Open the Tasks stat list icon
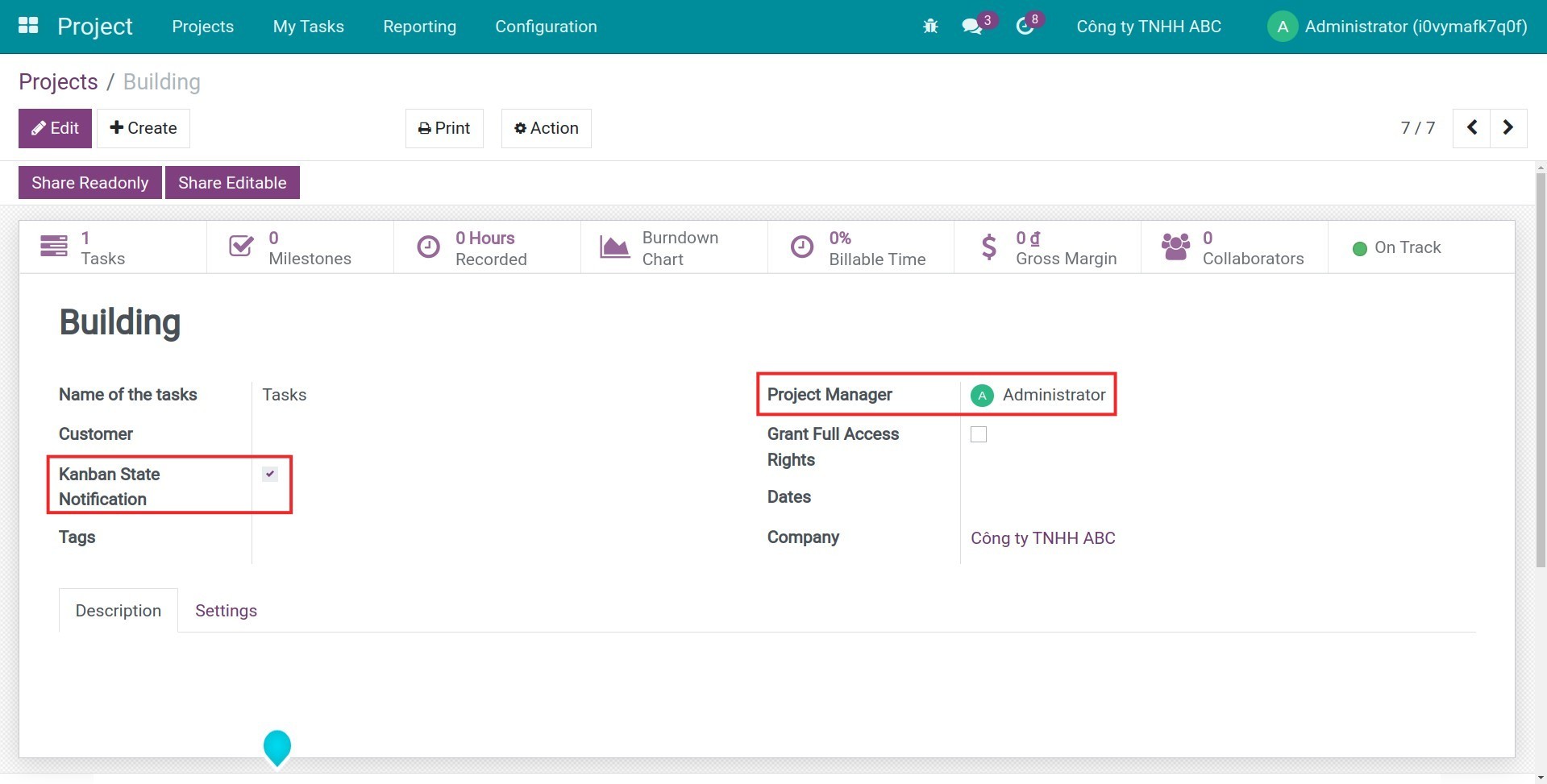This screenshot has width=1547, height=784. (x=54, y=247)
